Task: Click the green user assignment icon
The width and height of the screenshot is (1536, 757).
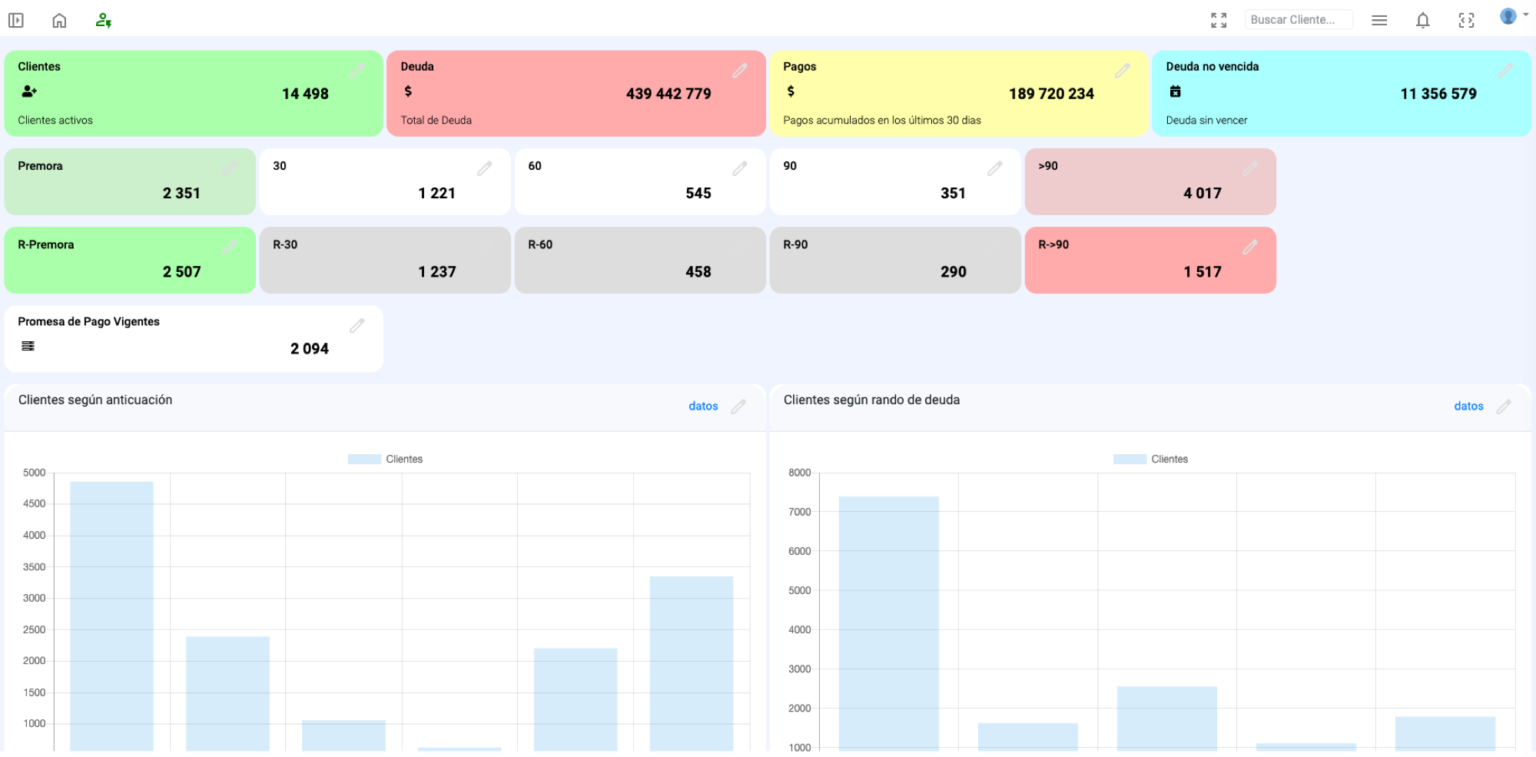Action: [x=103, y=20]
